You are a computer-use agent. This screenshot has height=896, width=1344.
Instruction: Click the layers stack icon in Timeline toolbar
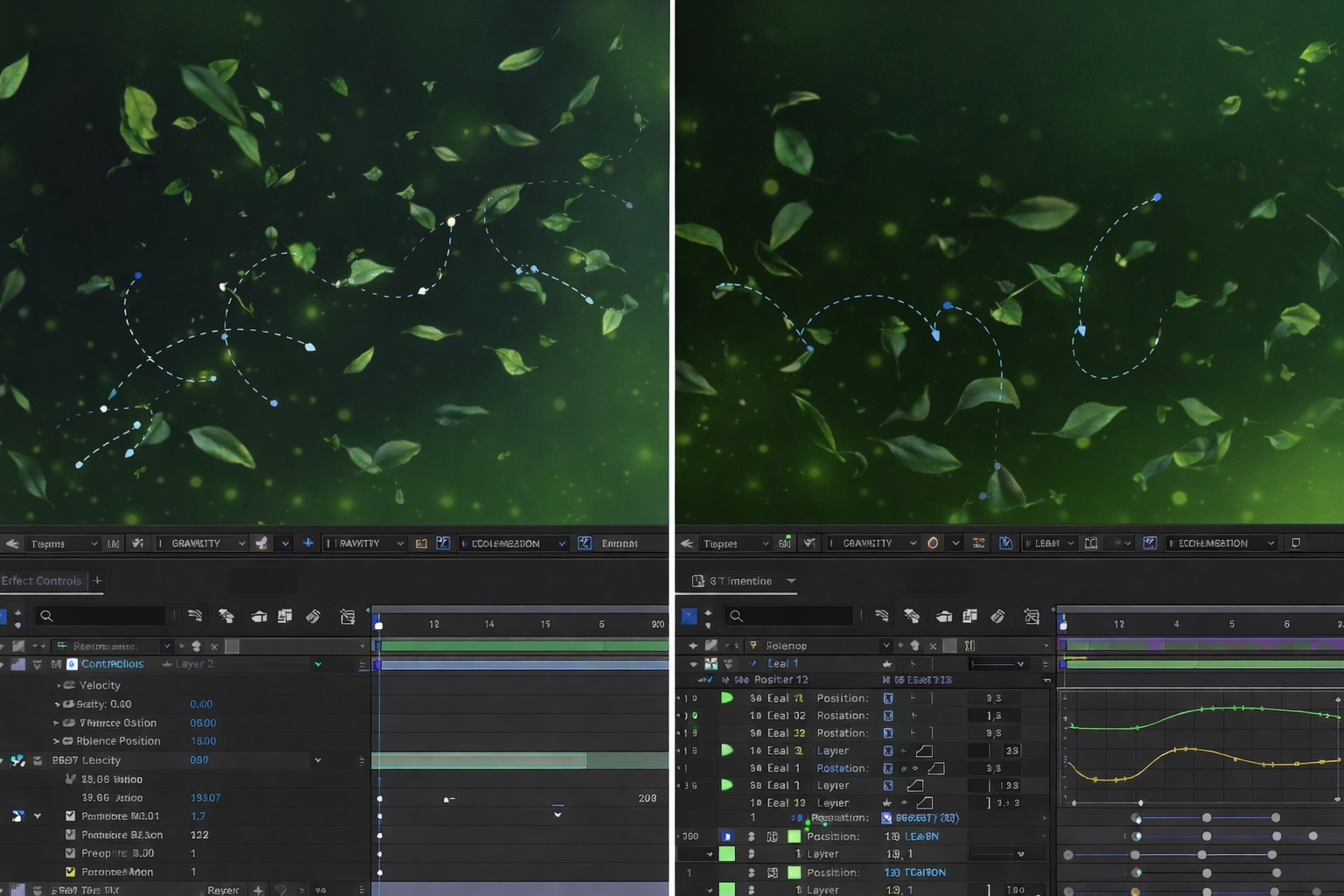(969, 616)
